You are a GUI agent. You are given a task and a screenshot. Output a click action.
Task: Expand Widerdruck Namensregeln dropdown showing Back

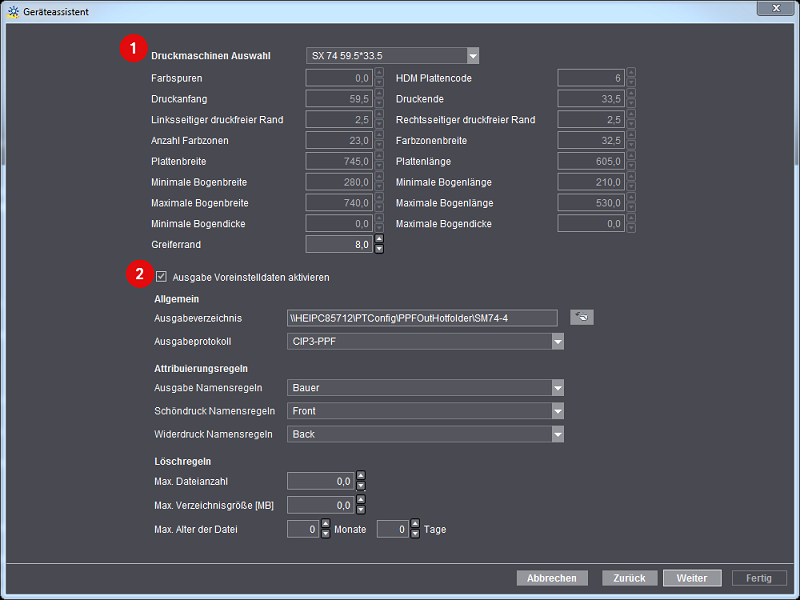pyautogui.click(x=557, y=434)
